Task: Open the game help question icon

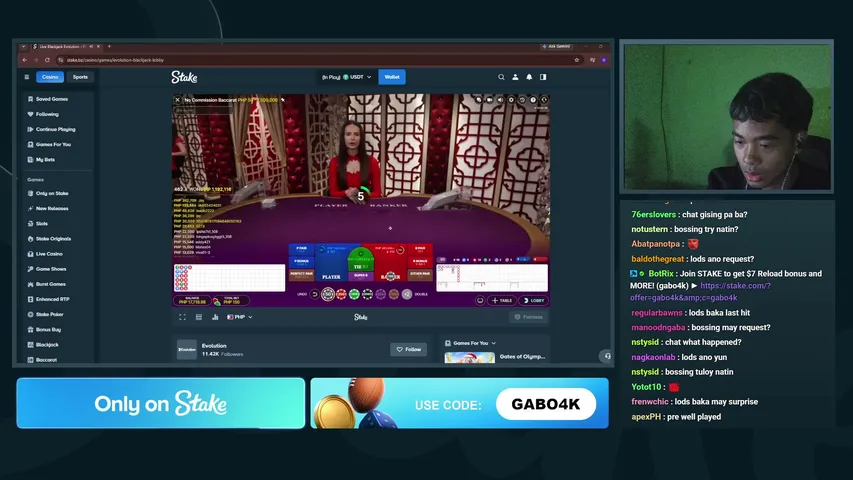Action: coord(533,100)
